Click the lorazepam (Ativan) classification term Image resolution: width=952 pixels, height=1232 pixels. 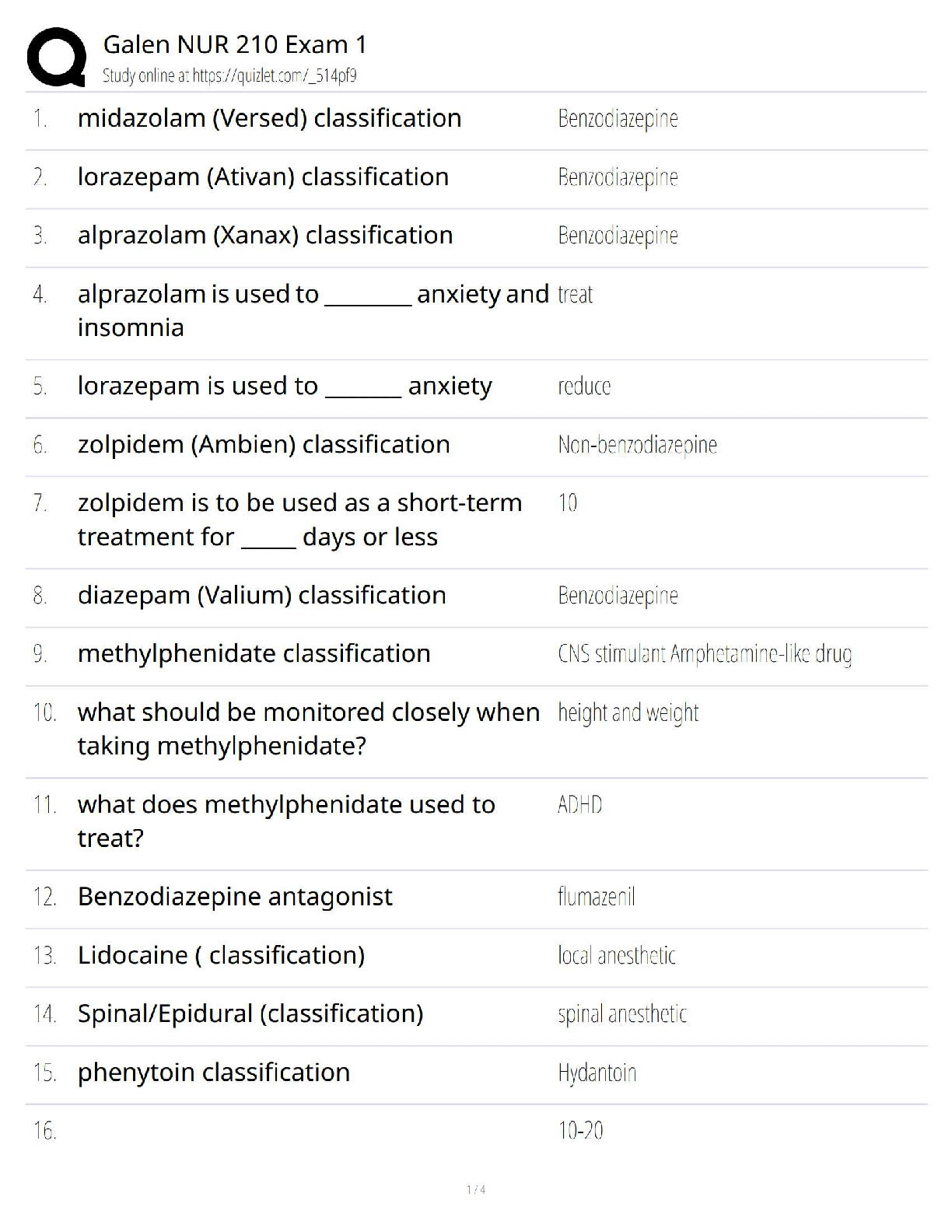coord(263,177)
